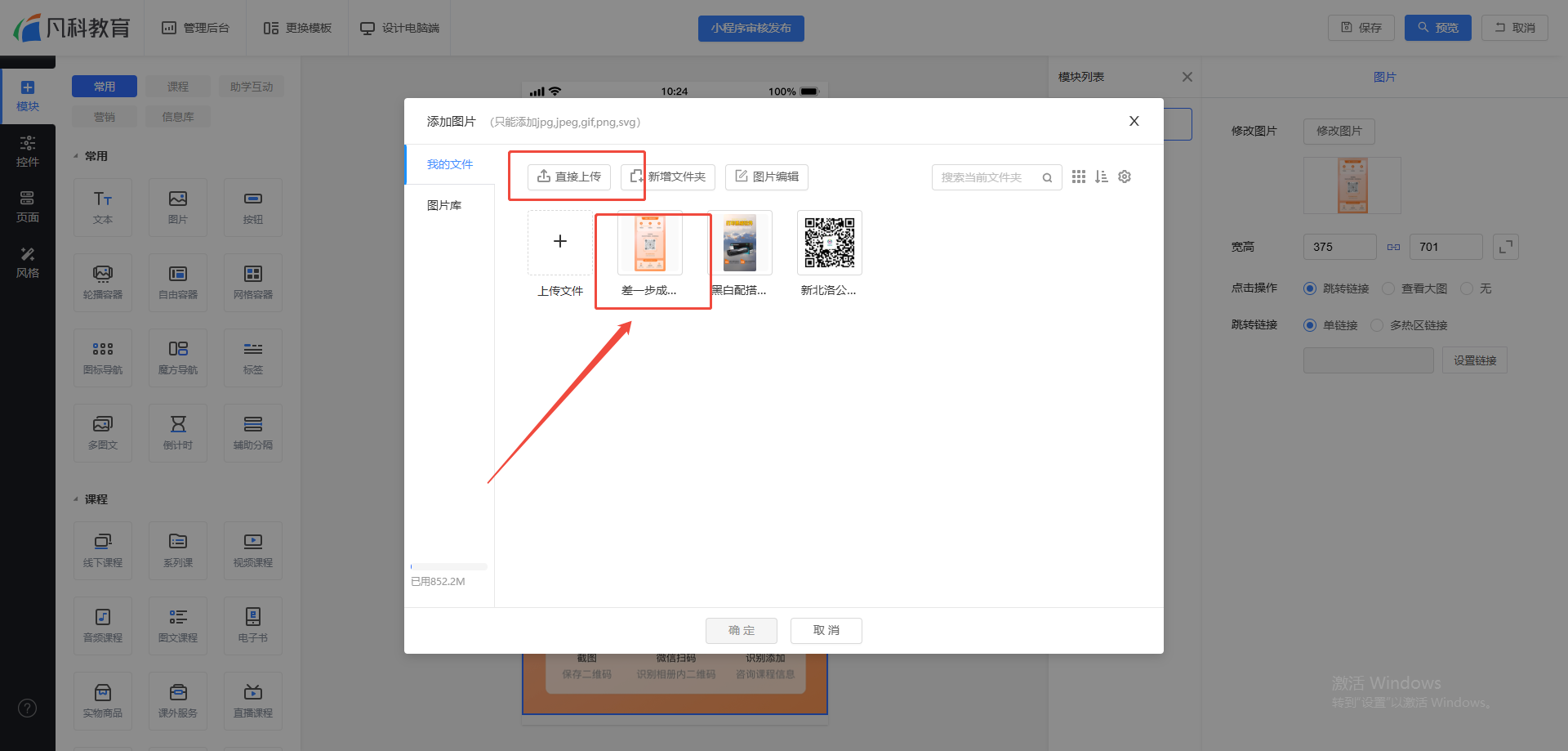Switch to grid view icon in dialog toolbar
The width and height of the screenshot is (1568, 751).
[1078, 177]
